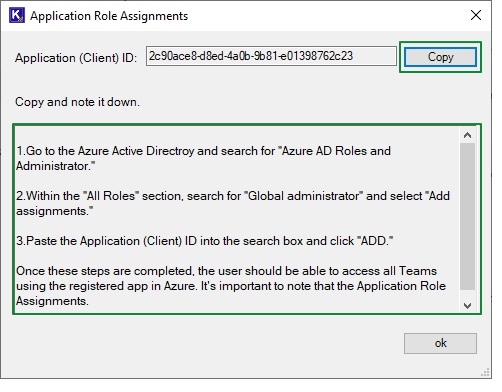Copy the Application Client ID
Image resolution: width=502 pixels, height=392 pixels.
click(x=440, y=57)
